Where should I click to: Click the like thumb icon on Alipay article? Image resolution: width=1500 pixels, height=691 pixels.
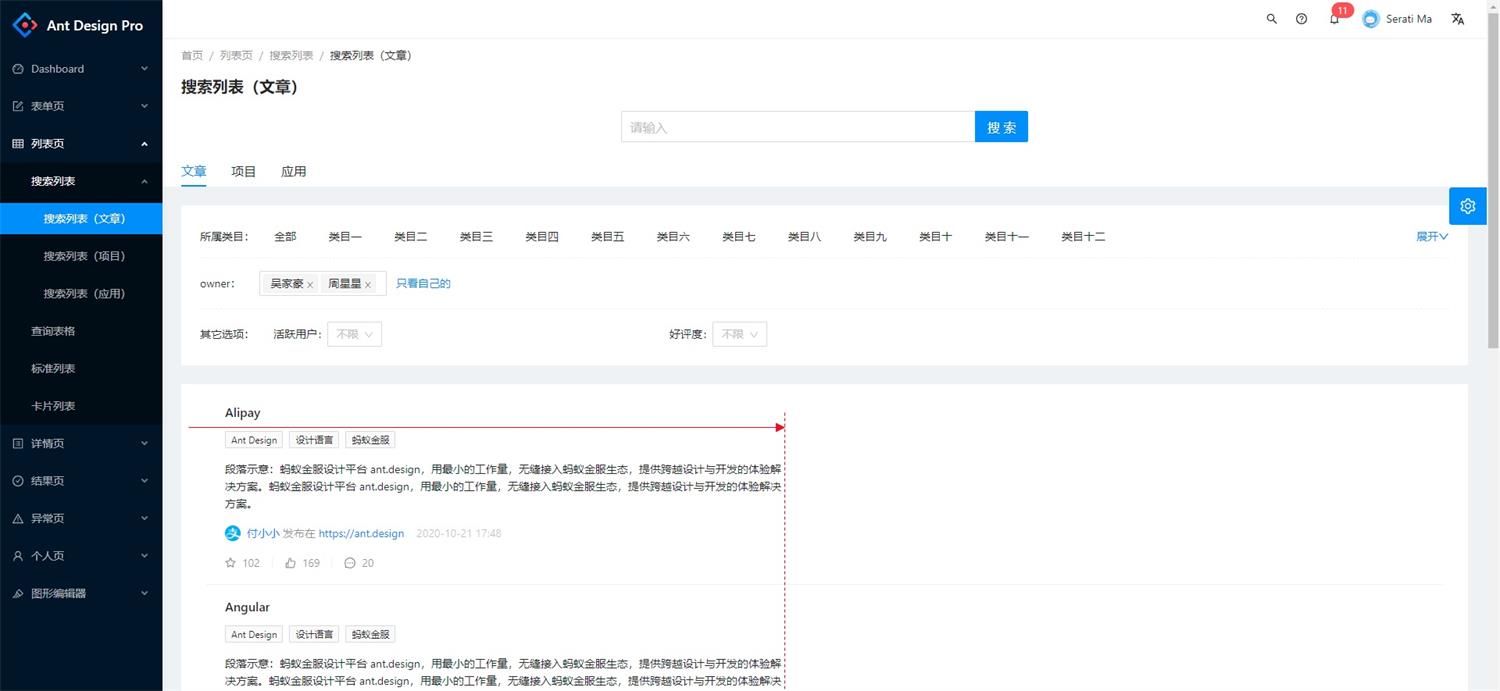coord(290,563)
